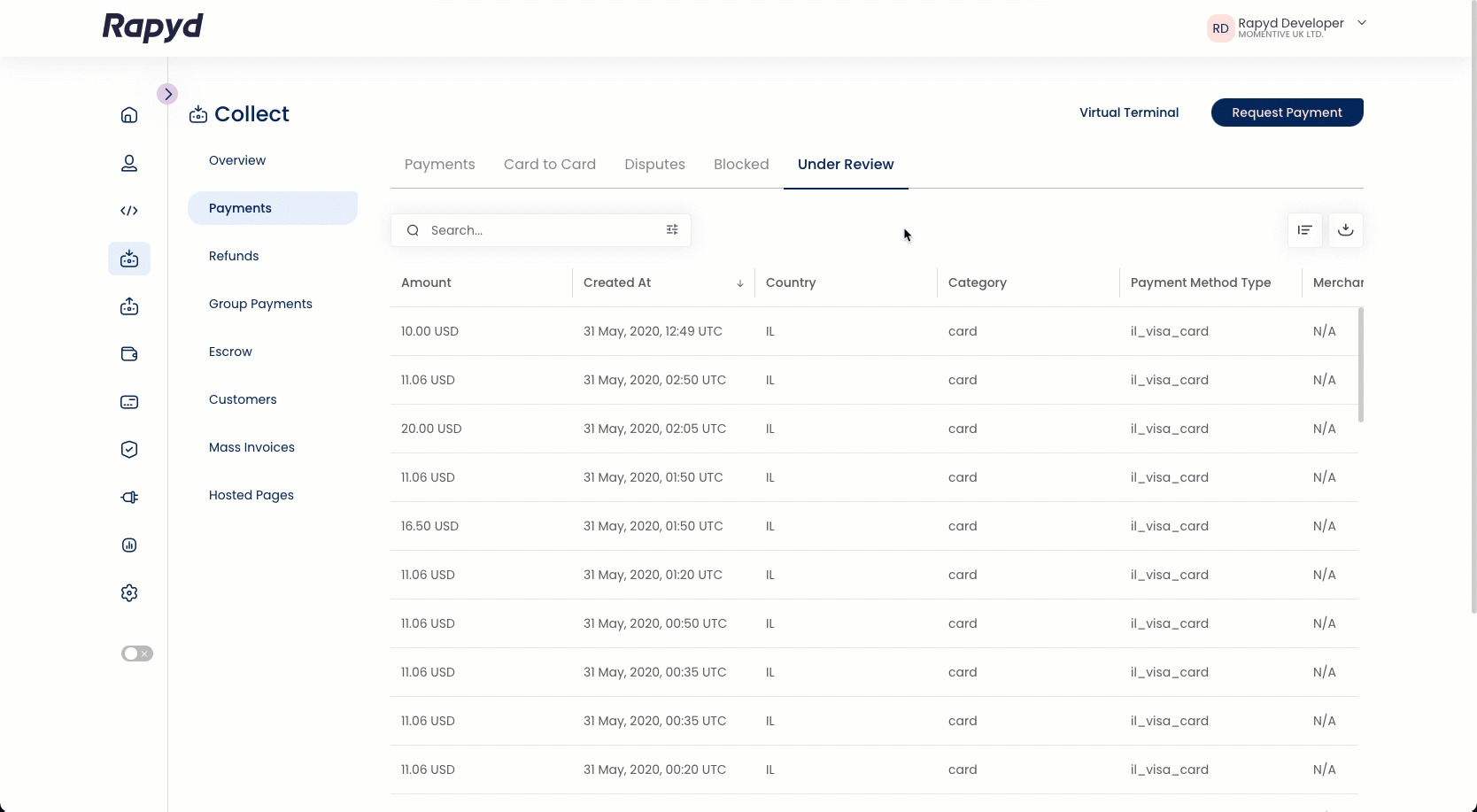Open the account user icon in sidebar

(129, 163)
